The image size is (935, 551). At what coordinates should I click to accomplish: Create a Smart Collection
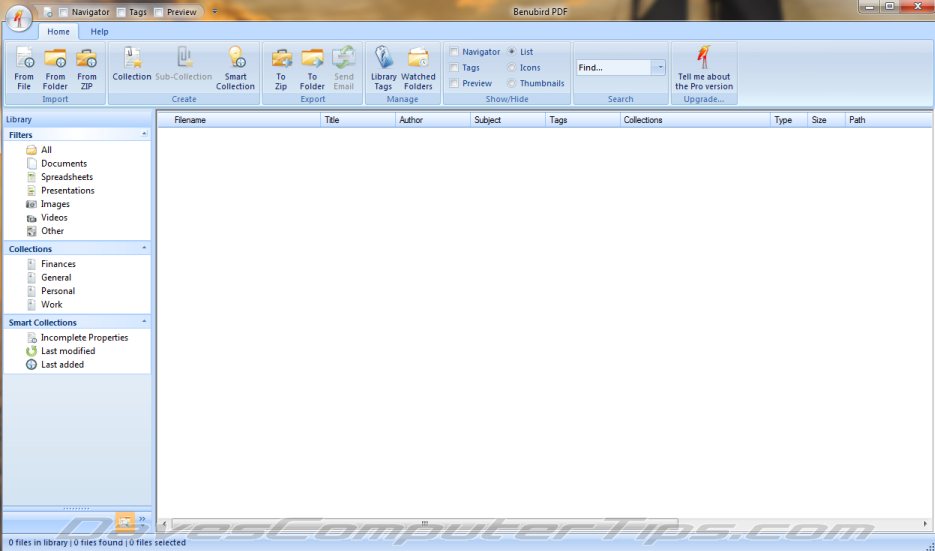tap(236, 68)
